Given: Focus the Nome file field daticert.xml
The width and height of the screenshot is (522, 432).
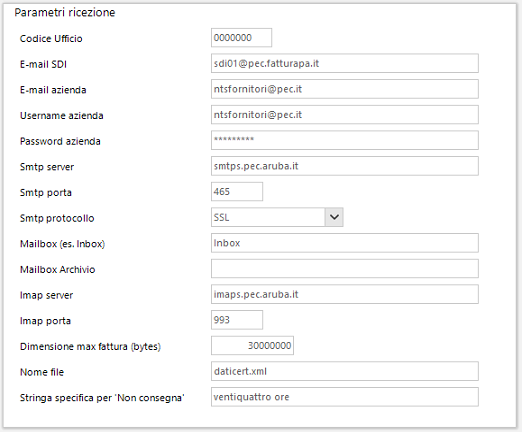Looking at the screenshot, I should coord(345,371).
